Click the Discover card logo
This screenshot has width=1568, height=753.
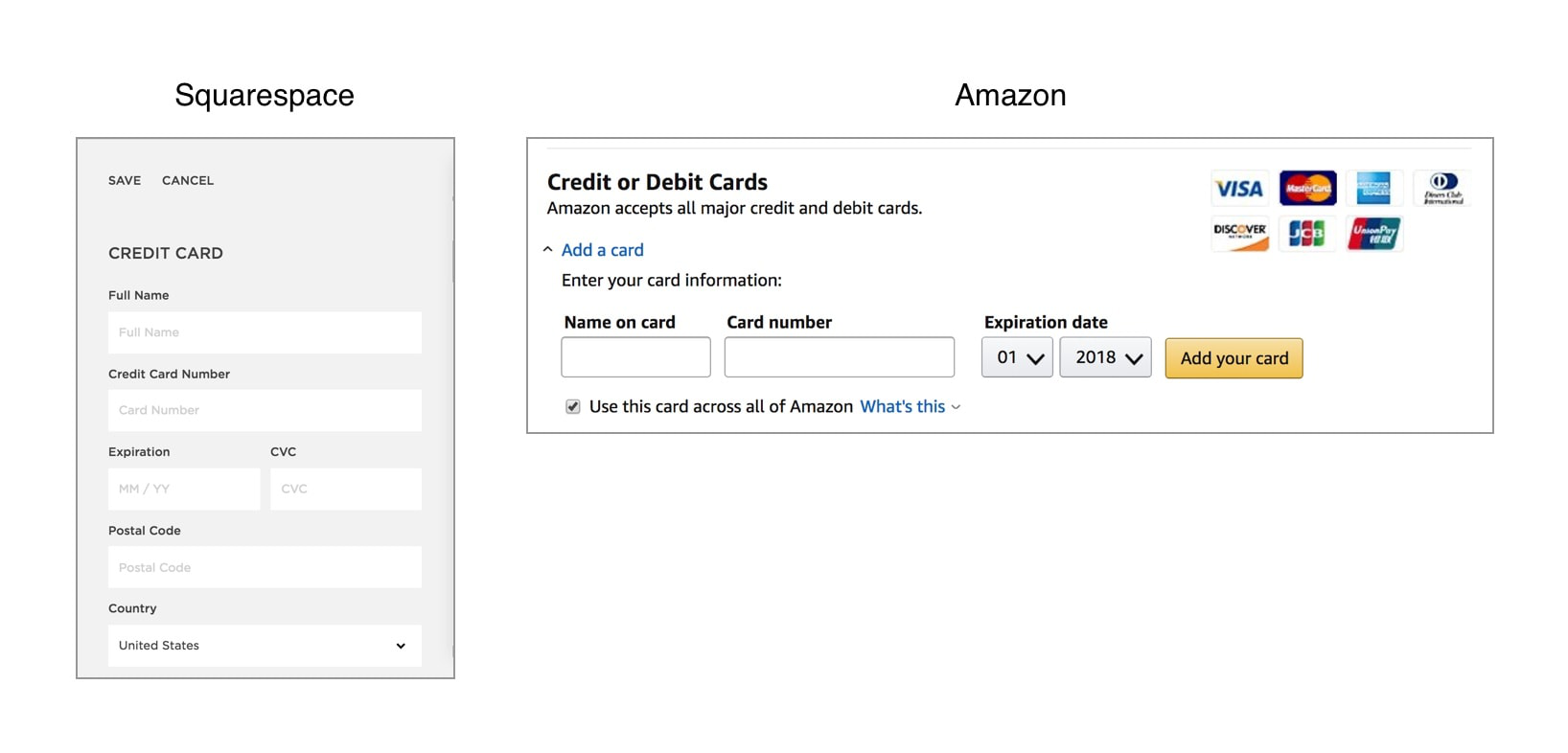point(1239,234)
